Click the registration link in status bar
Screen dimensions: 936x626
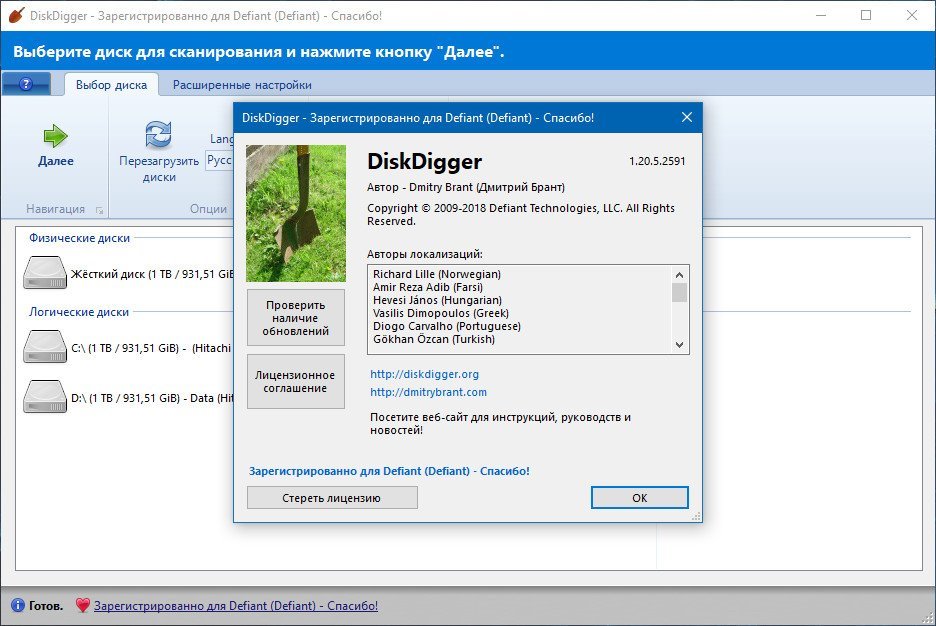(x=236, y=606)
